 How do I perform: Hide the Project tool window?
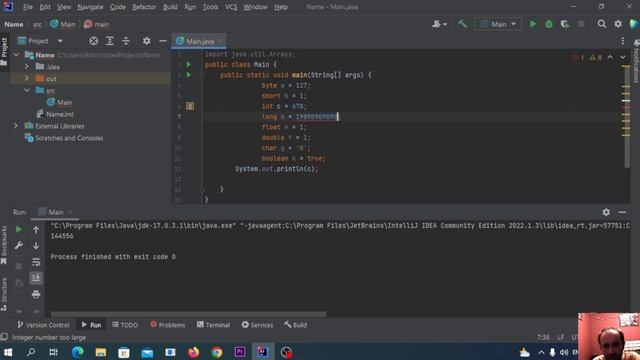162,41
